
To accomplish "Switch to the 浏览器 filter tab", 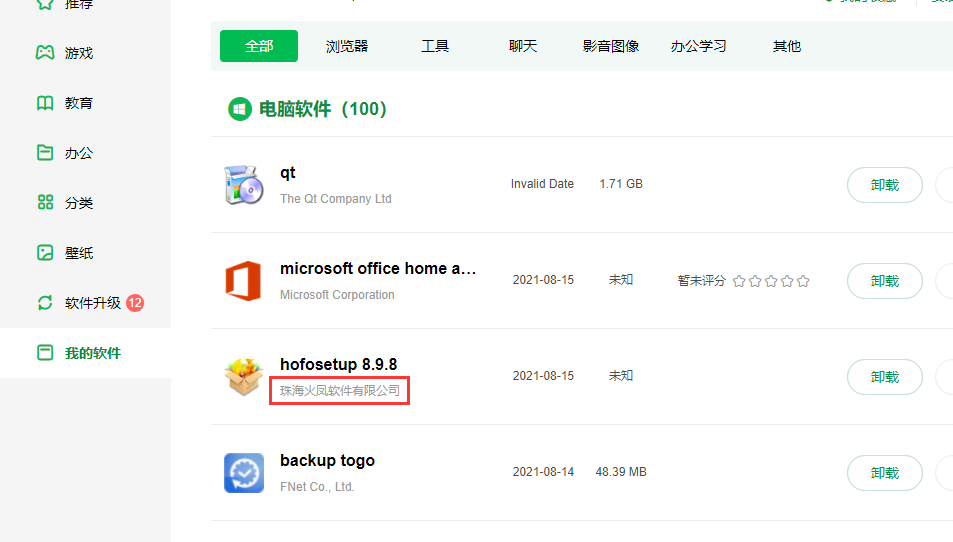I will (347, 46).
